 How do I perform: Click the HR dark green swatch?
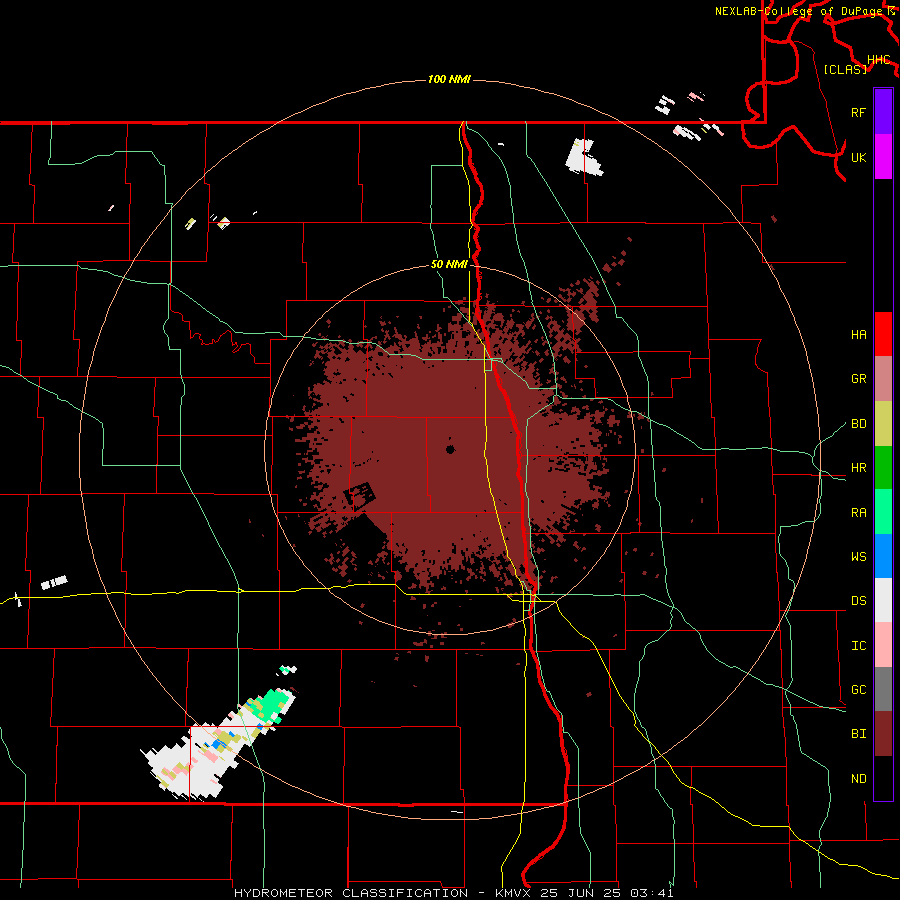point(883,468)
